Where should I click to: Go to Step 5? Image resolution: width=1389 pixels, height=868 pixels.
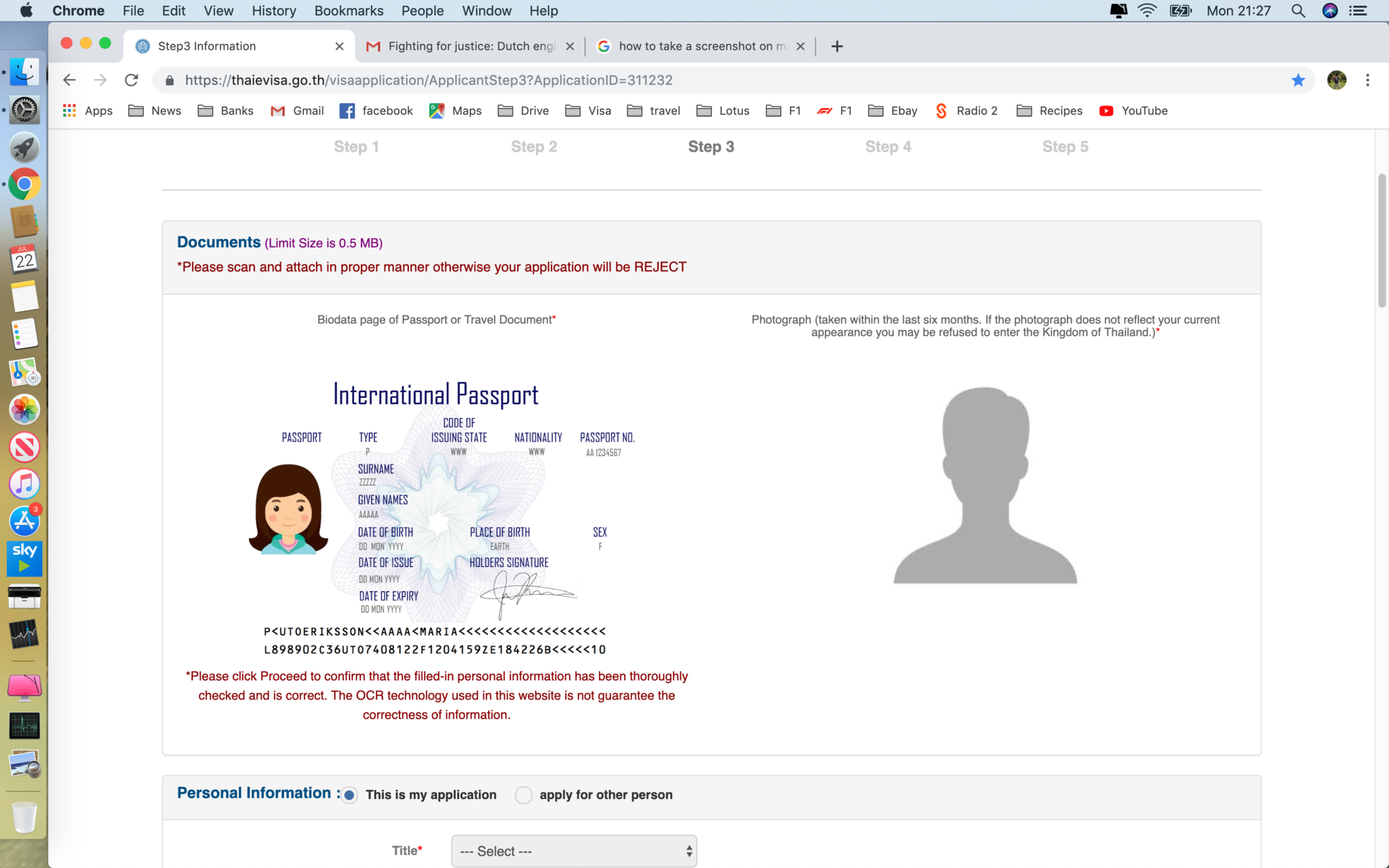[x=1065, y=146]
